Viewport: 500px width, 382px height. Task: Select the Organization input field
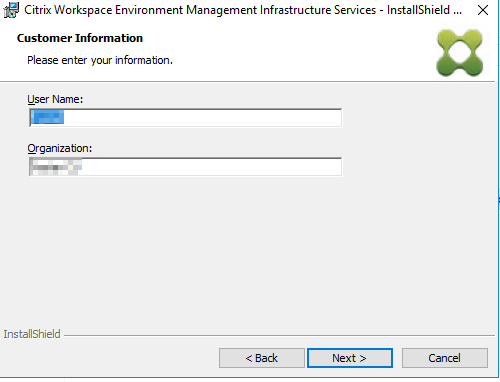point(185,166)
